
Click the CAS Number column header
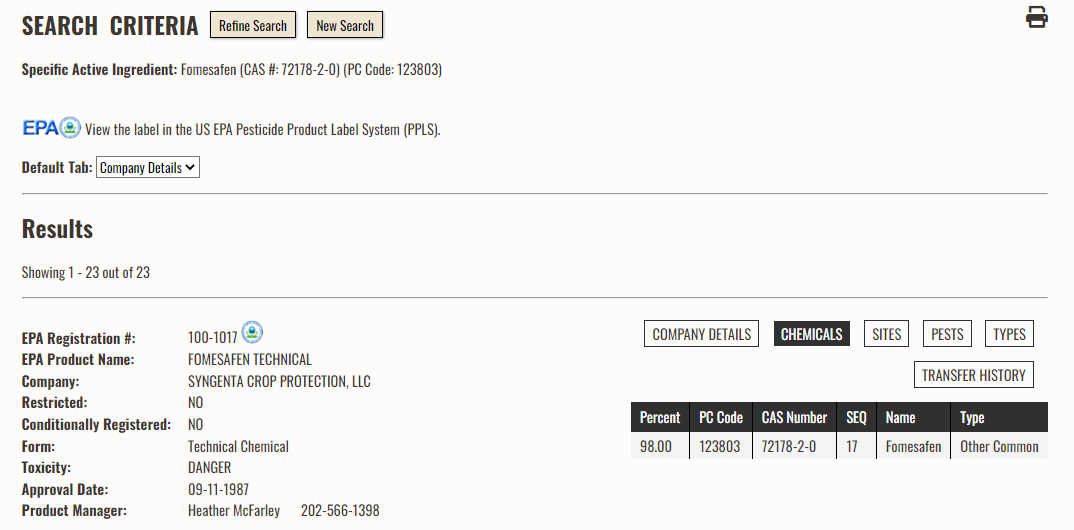[794, 417]
